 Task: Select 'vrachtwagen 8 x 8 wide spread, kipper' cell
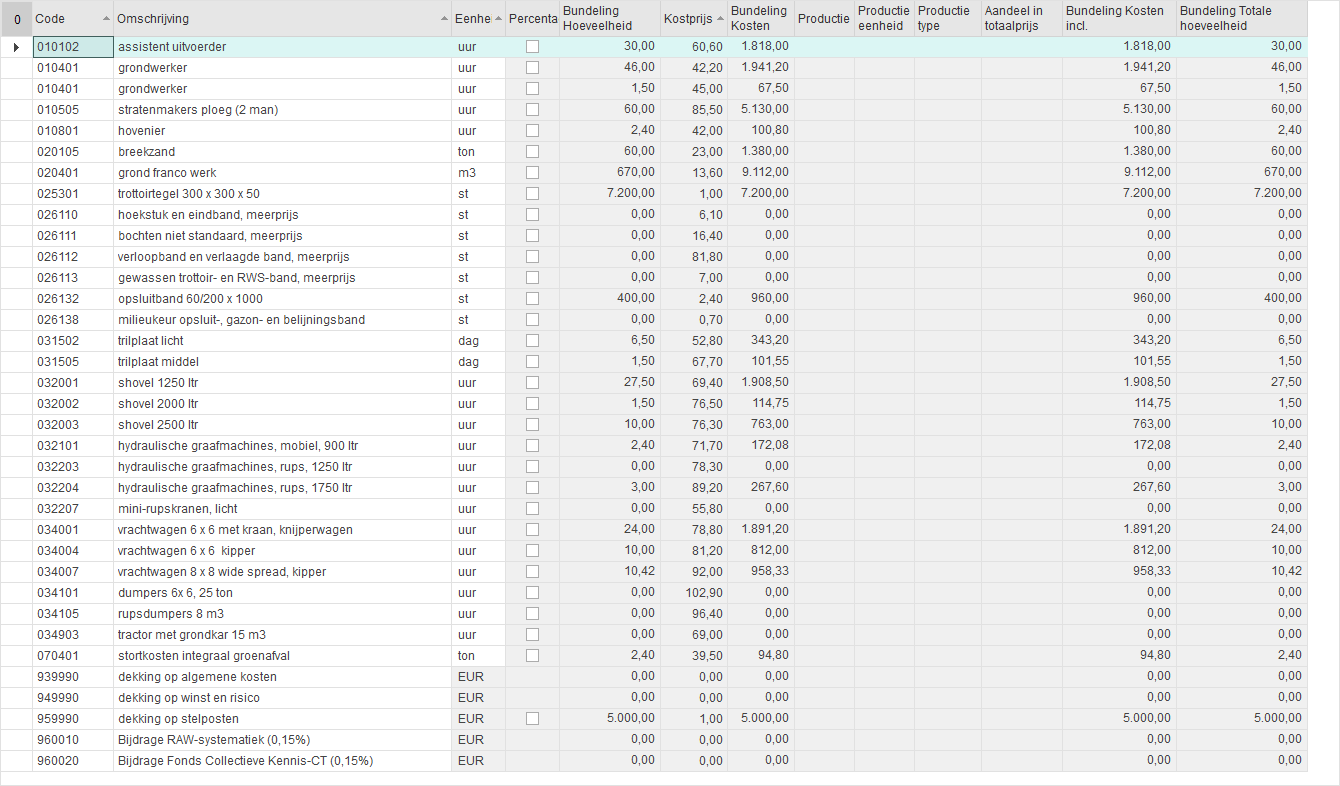[x=283, y=572]
